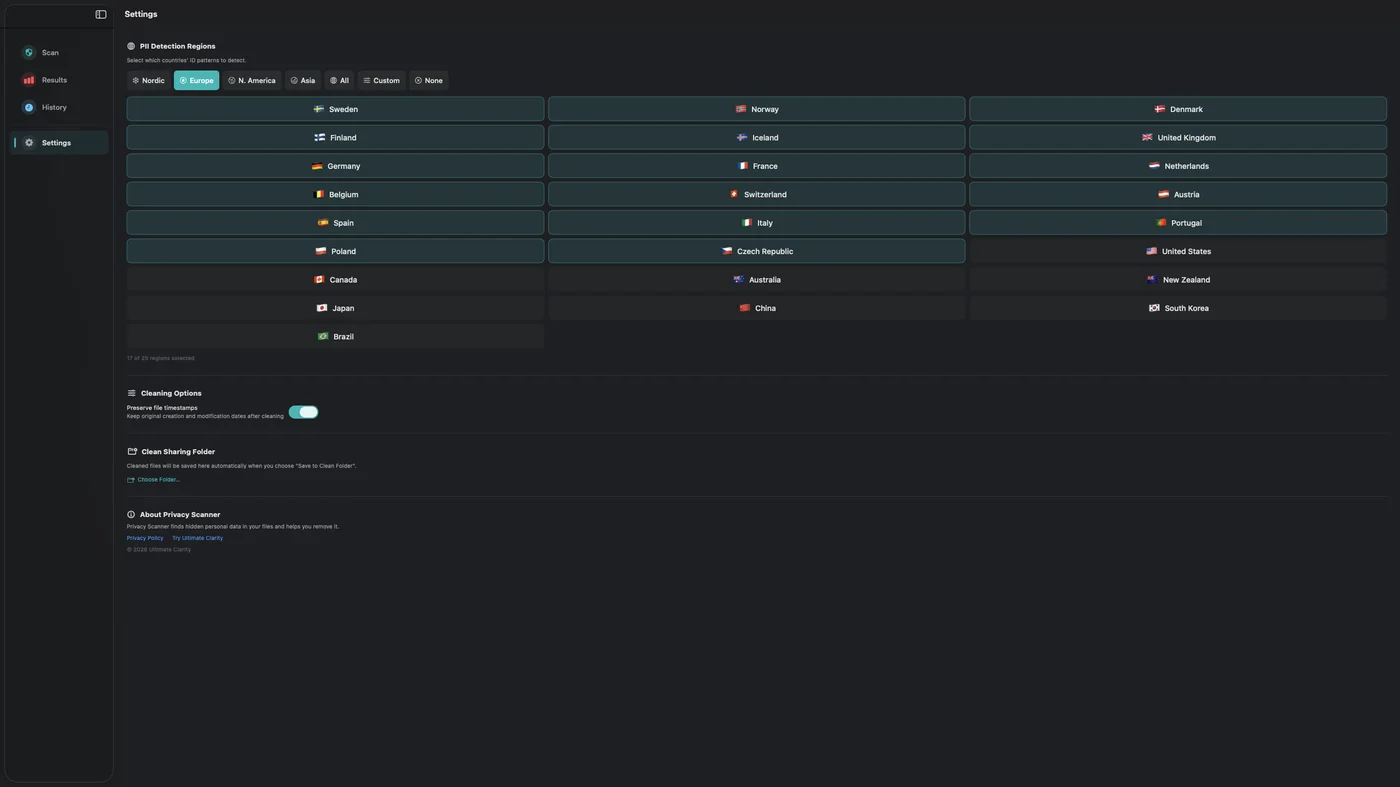1400x787 pixels.
Task: Select the Nordic preset tab
Action: (x=148, y=81)
